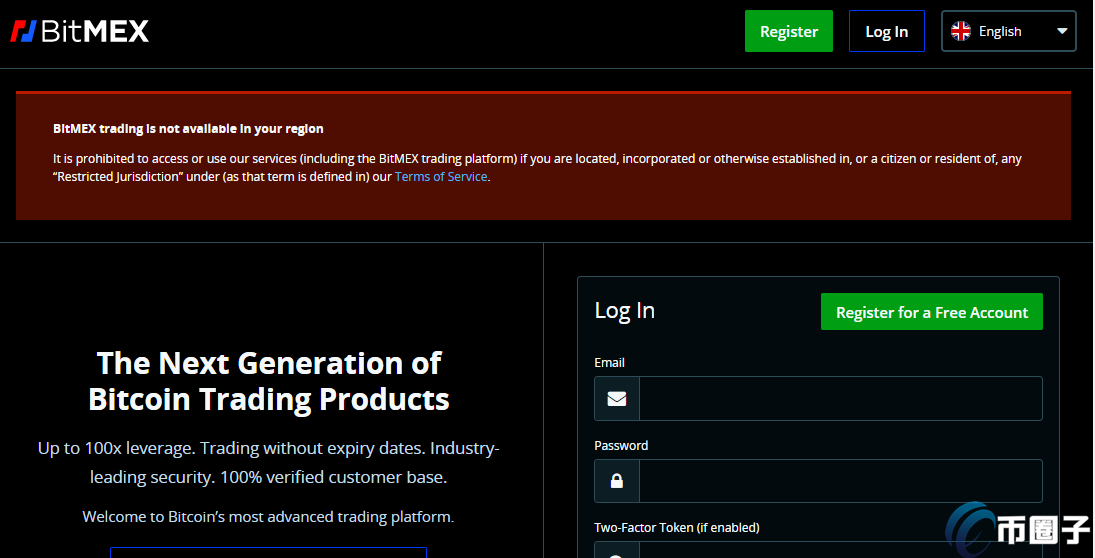Click the Log In form heading
The width and height of the screenshot is (1095, 558).
click(624, 310)
